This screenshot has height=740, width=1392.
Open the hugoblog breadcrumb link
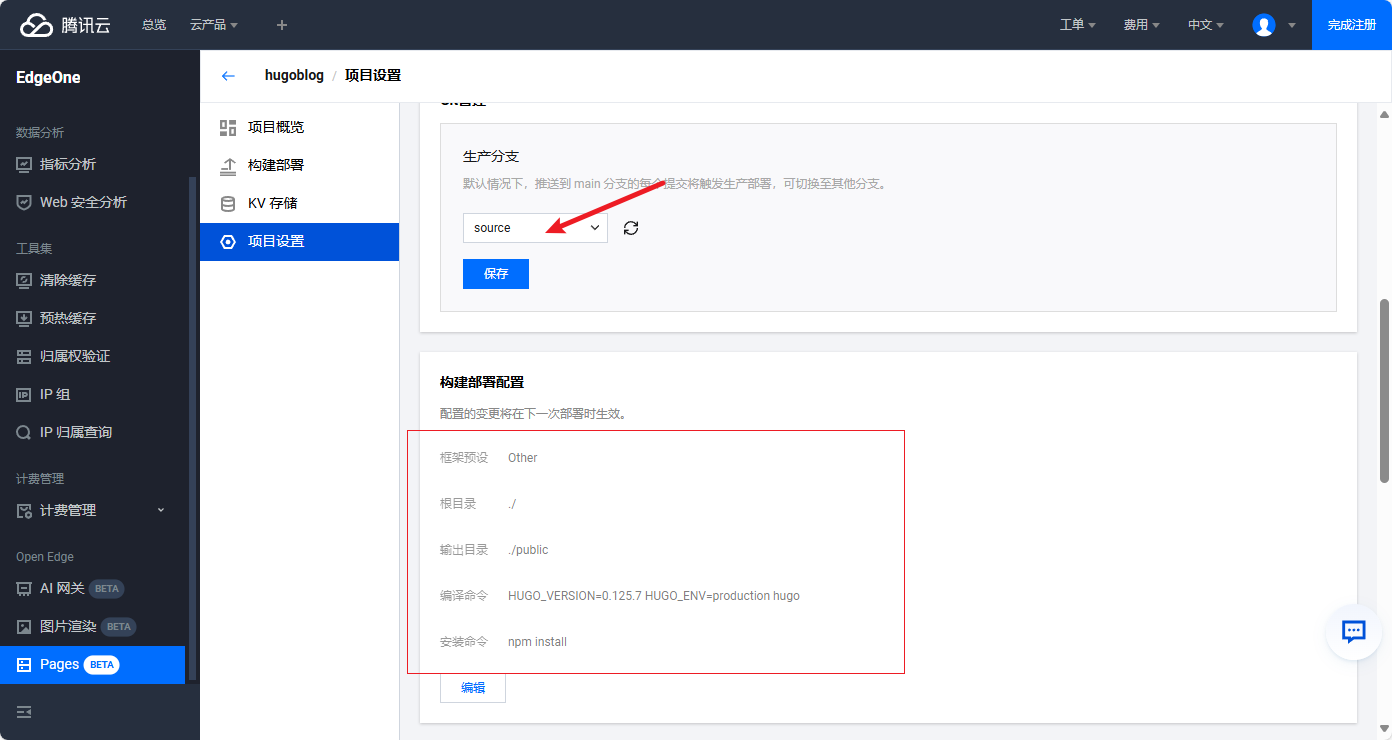click(294, 75)
